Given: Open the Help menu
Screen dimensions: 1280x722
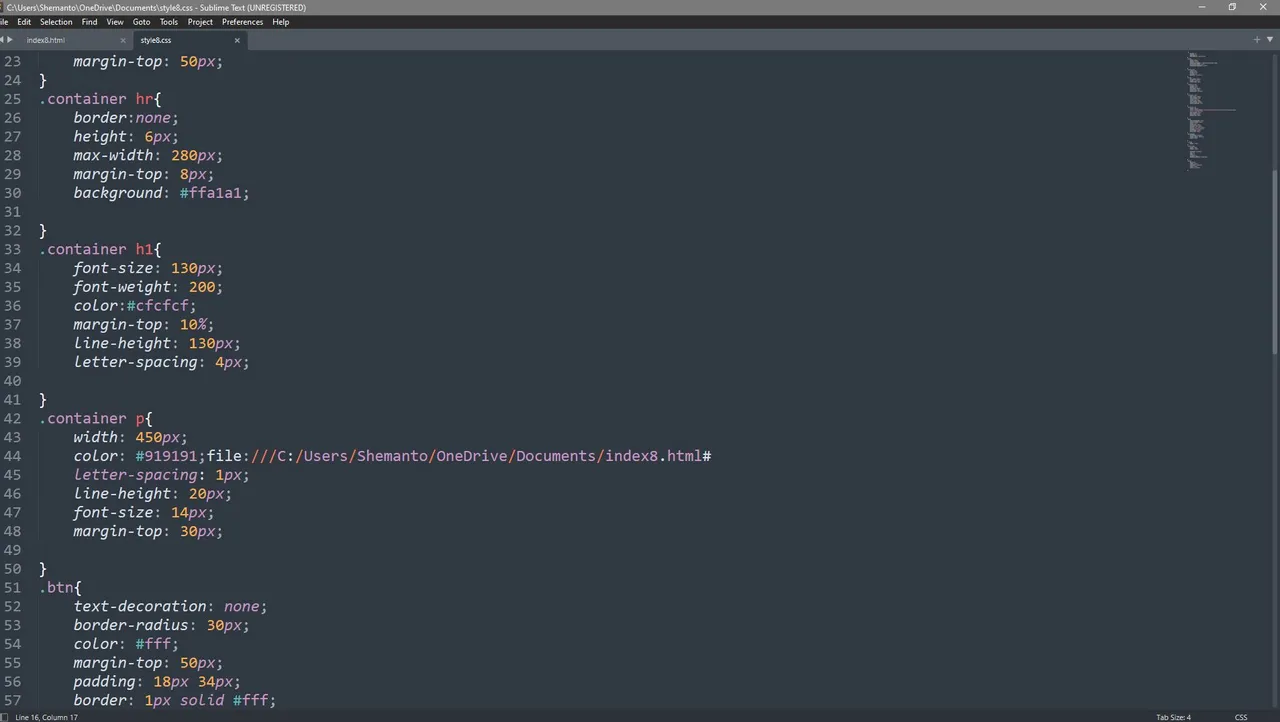Looking at the screenshot, I should pyautogui.click(x=281, y=22).
